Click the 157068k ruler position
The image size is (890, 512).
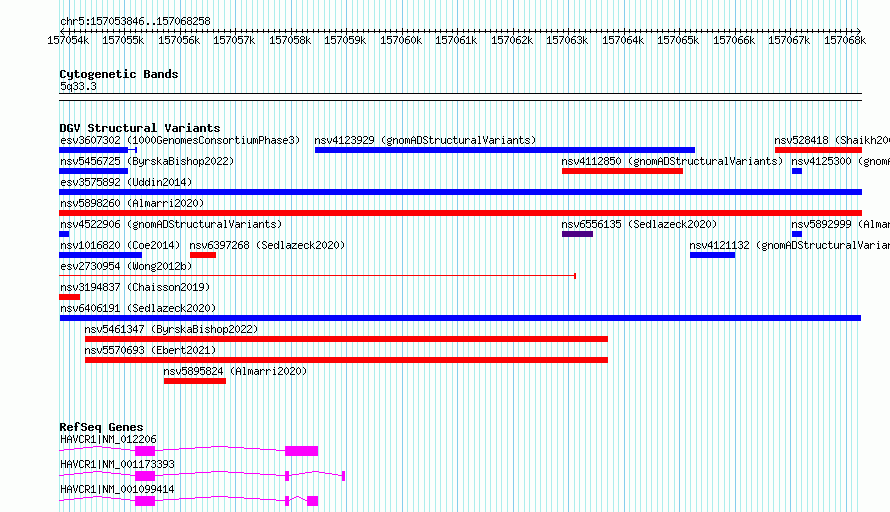point(845,41)
